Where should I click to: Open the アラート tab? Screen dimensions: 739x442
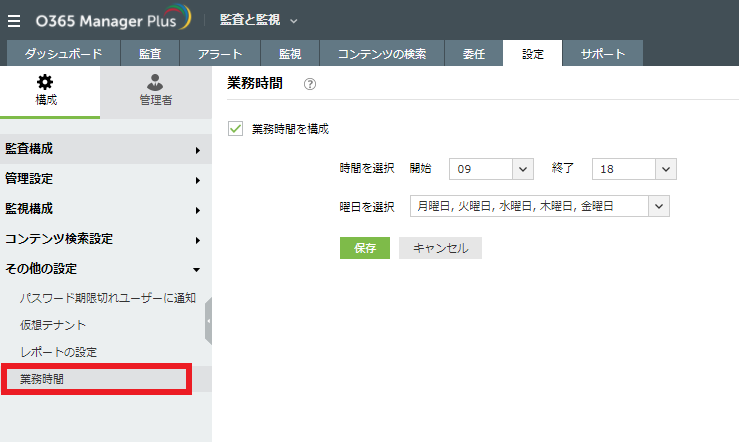[x=220, y=53]
